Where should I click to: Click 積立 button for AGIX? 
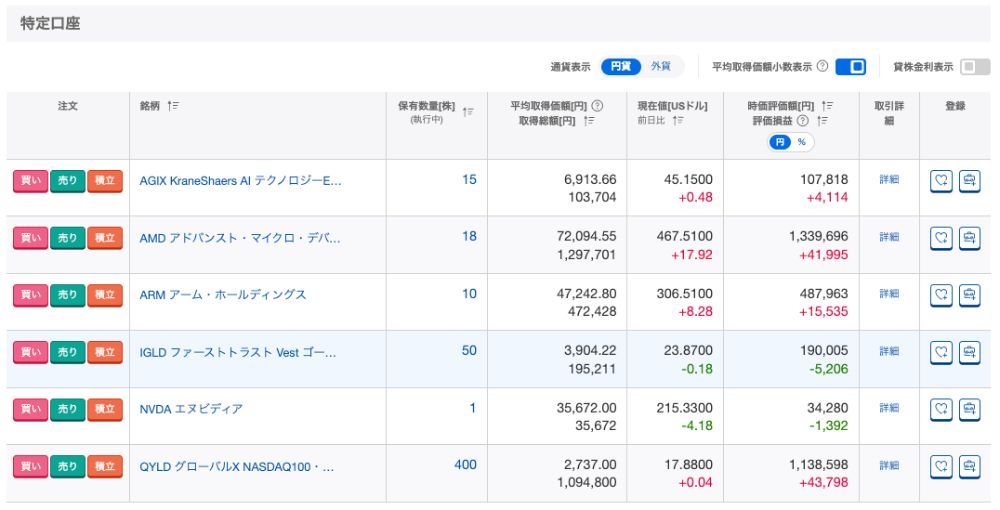[x=105, y=181]
